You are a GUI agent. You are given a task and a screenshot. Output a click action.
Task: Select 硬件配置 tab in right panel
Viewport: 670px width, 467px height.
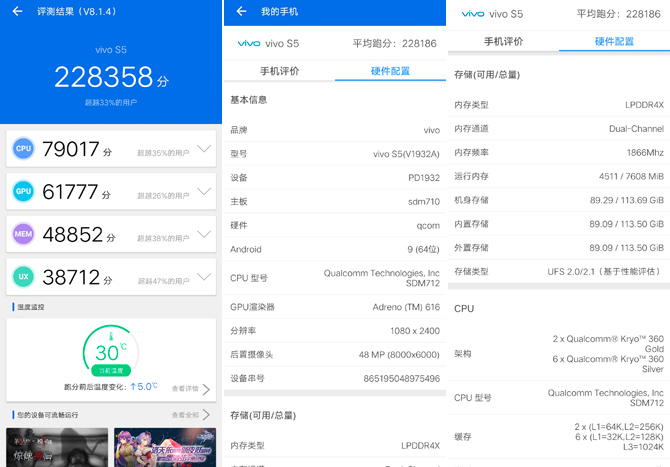(614, 41)
